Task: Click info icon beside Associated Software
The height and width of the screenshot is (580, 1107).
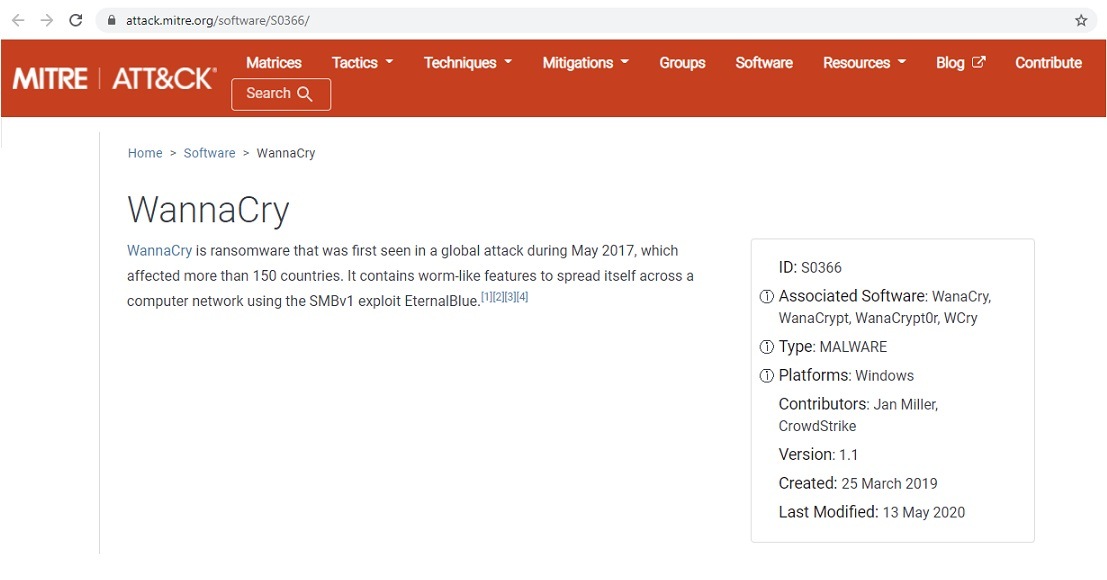Action: [x=766, y=296]
